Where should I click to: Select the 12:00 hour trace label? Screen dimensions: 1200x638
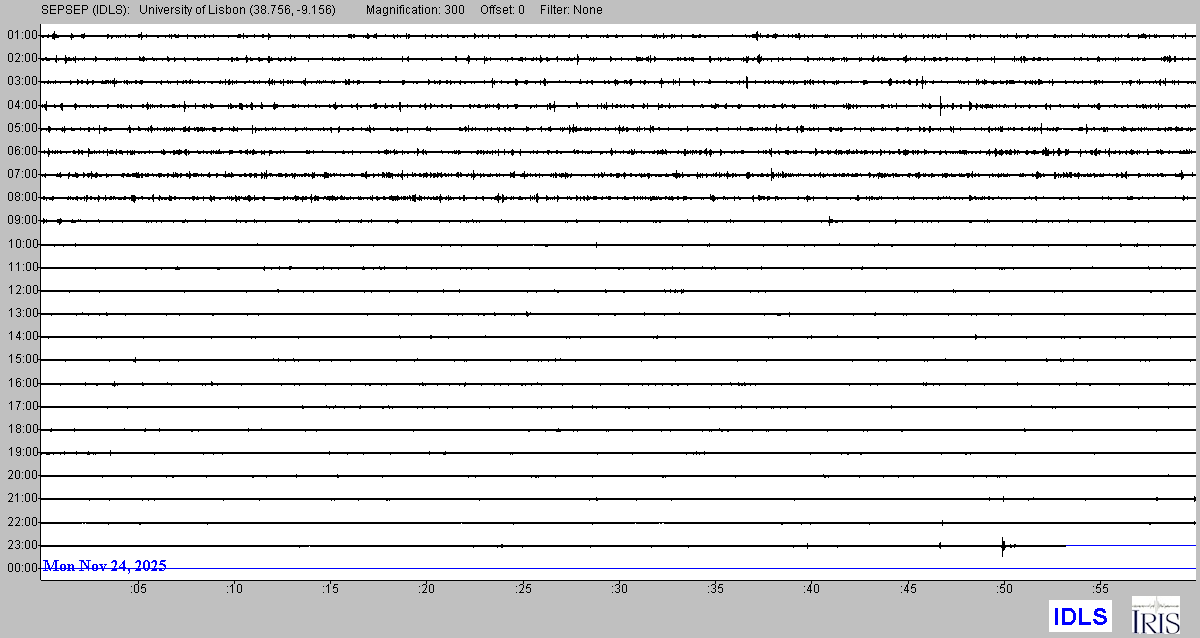pos(22,290)
